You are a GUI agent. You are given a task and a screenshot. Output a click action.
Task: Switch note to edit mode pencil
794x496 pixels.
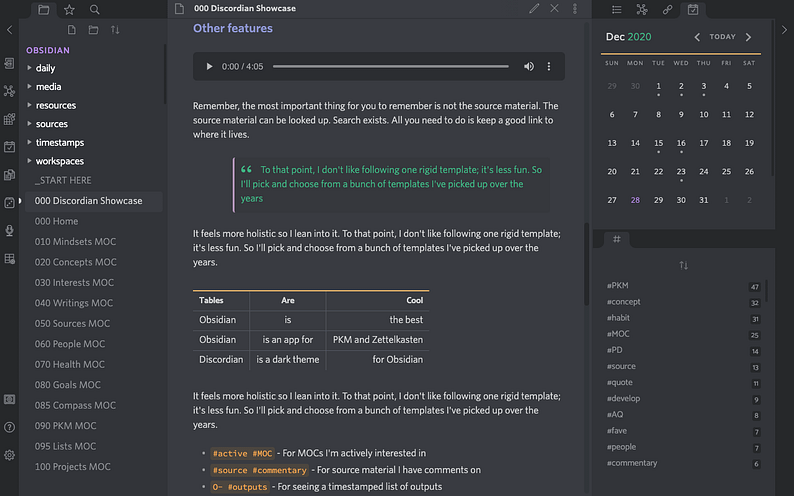[x=534, y=9]
